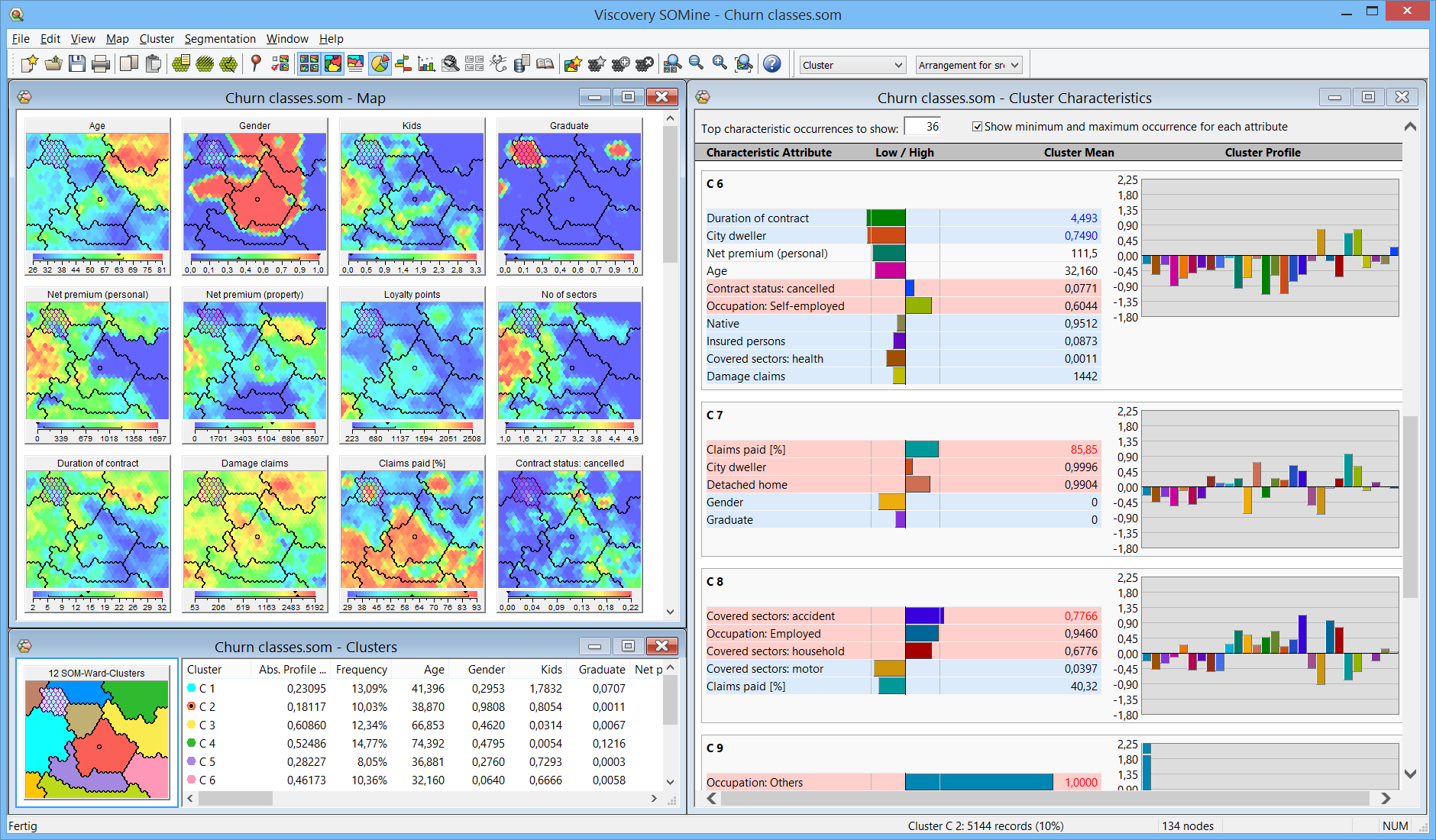Open the Segmentation menu

(x=220, y=39)
